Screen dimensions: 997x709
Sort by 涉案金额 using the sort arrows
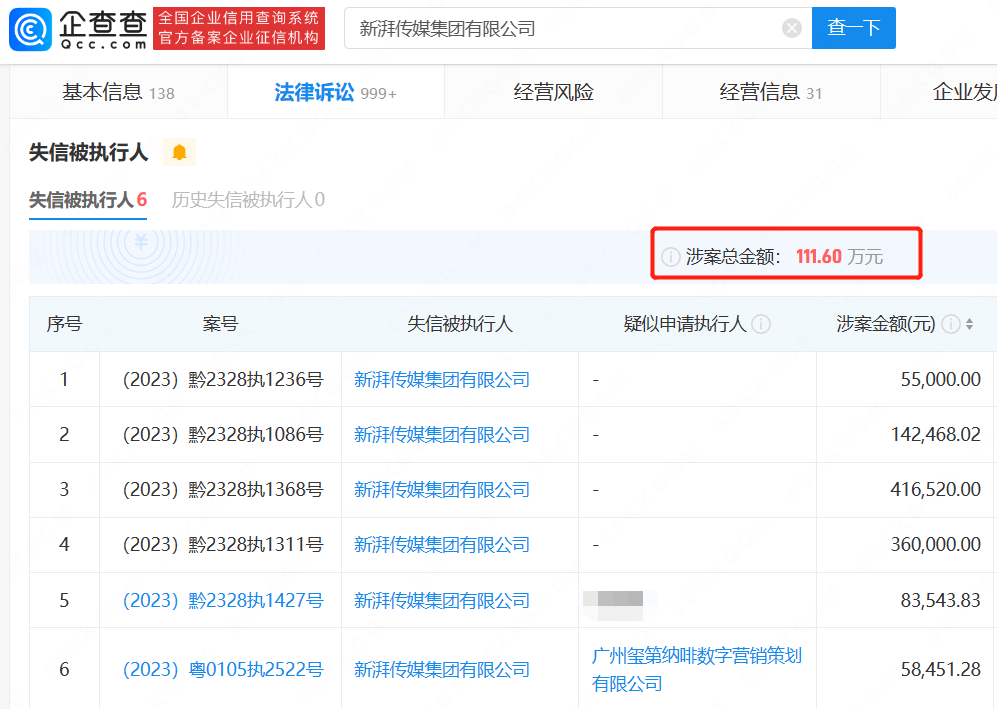point(969,324)
